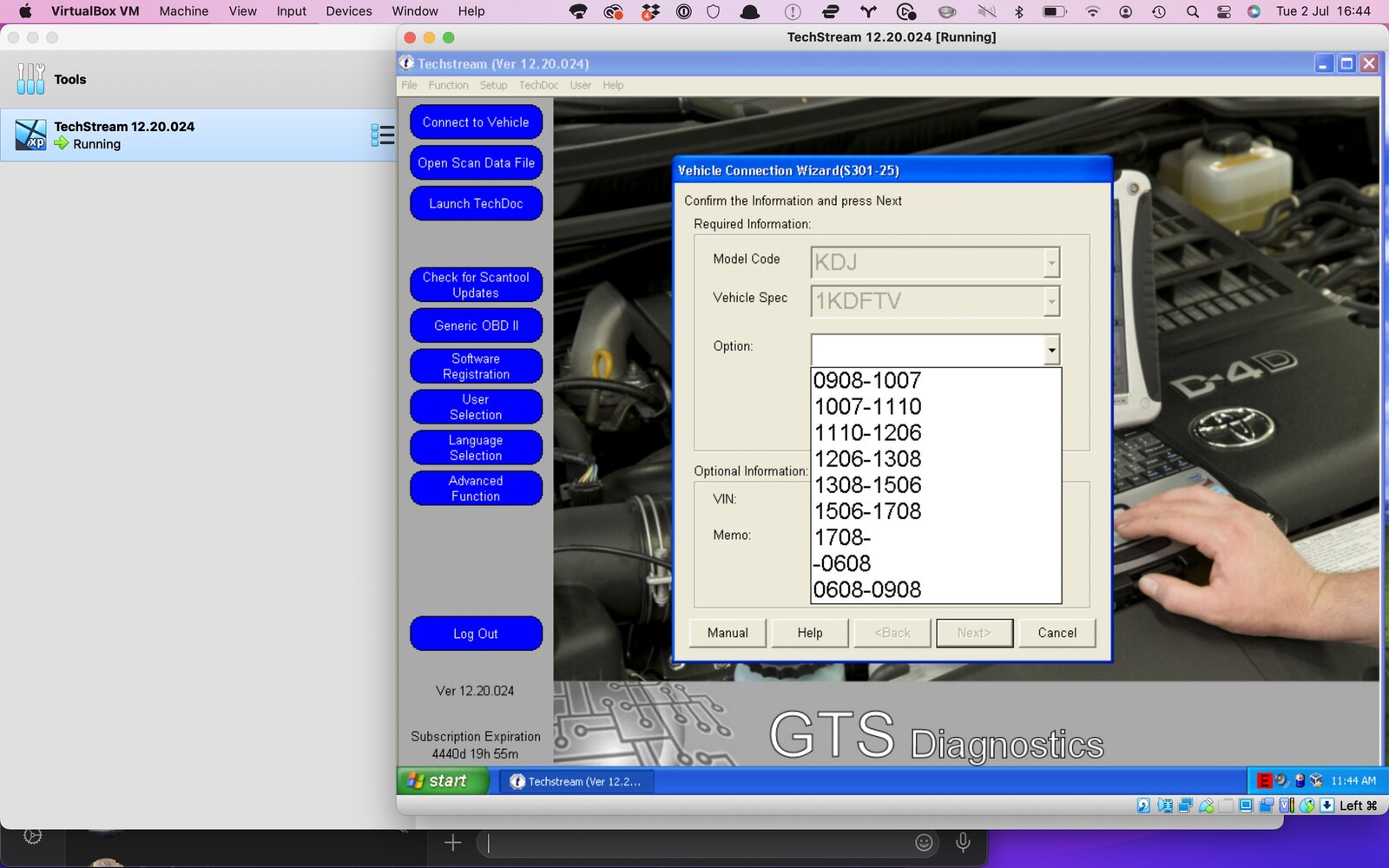
Task: Click the plus icon in bottom chat bar
Action: [x=453, y=842]
